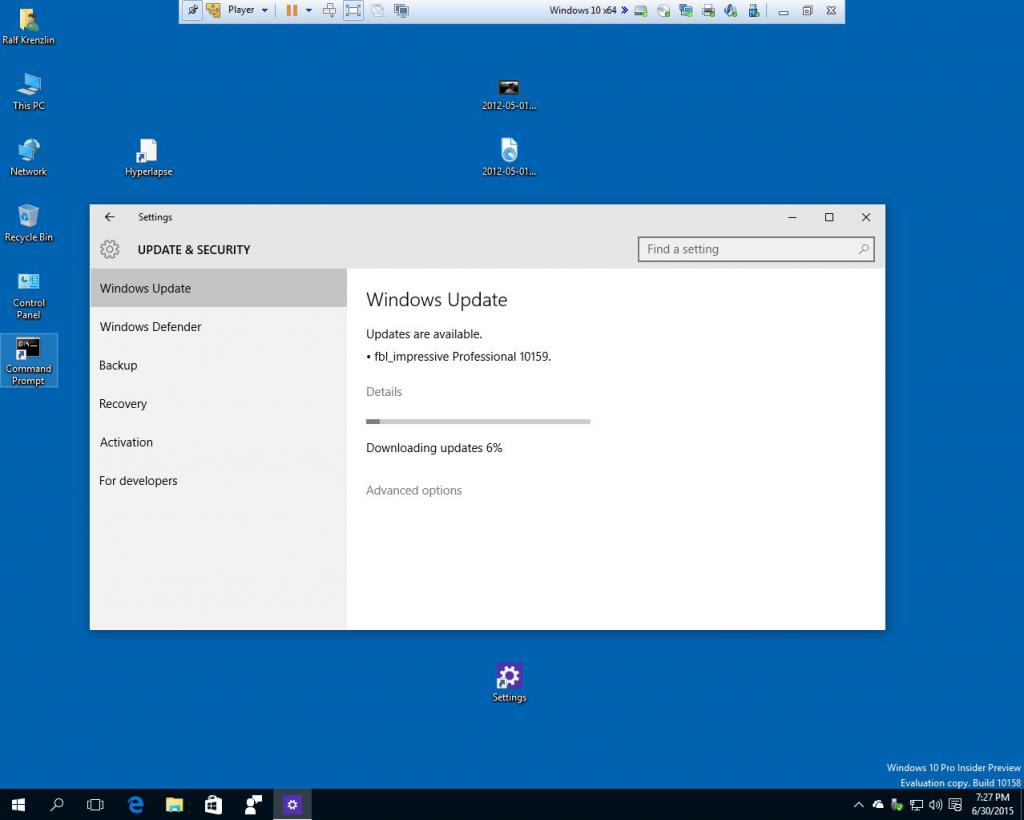Viewport: 1024px width, 820px height.
Task: Click the CD/DVD drive device icon
Action: coord(664,11)
